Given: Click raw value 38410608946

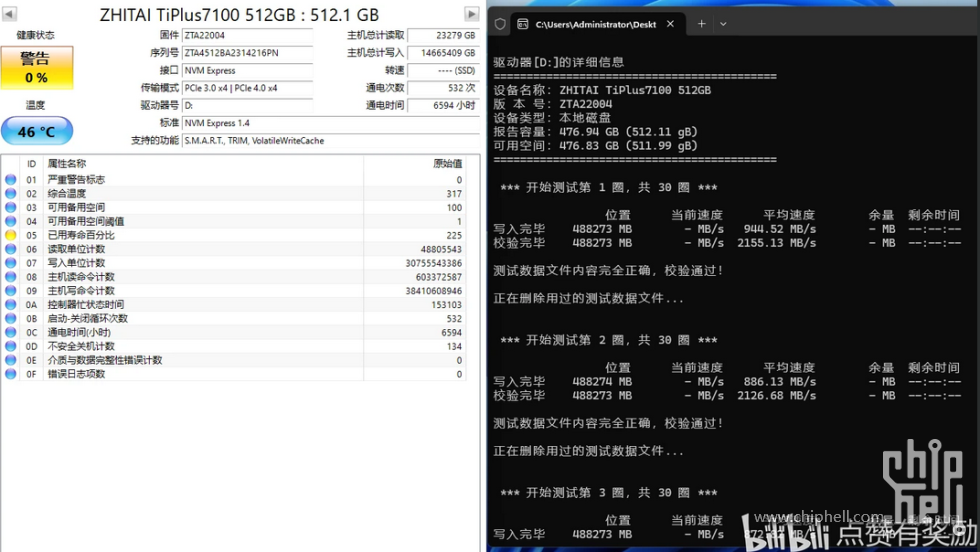Looking at the screenshot, I should (434, 291).
